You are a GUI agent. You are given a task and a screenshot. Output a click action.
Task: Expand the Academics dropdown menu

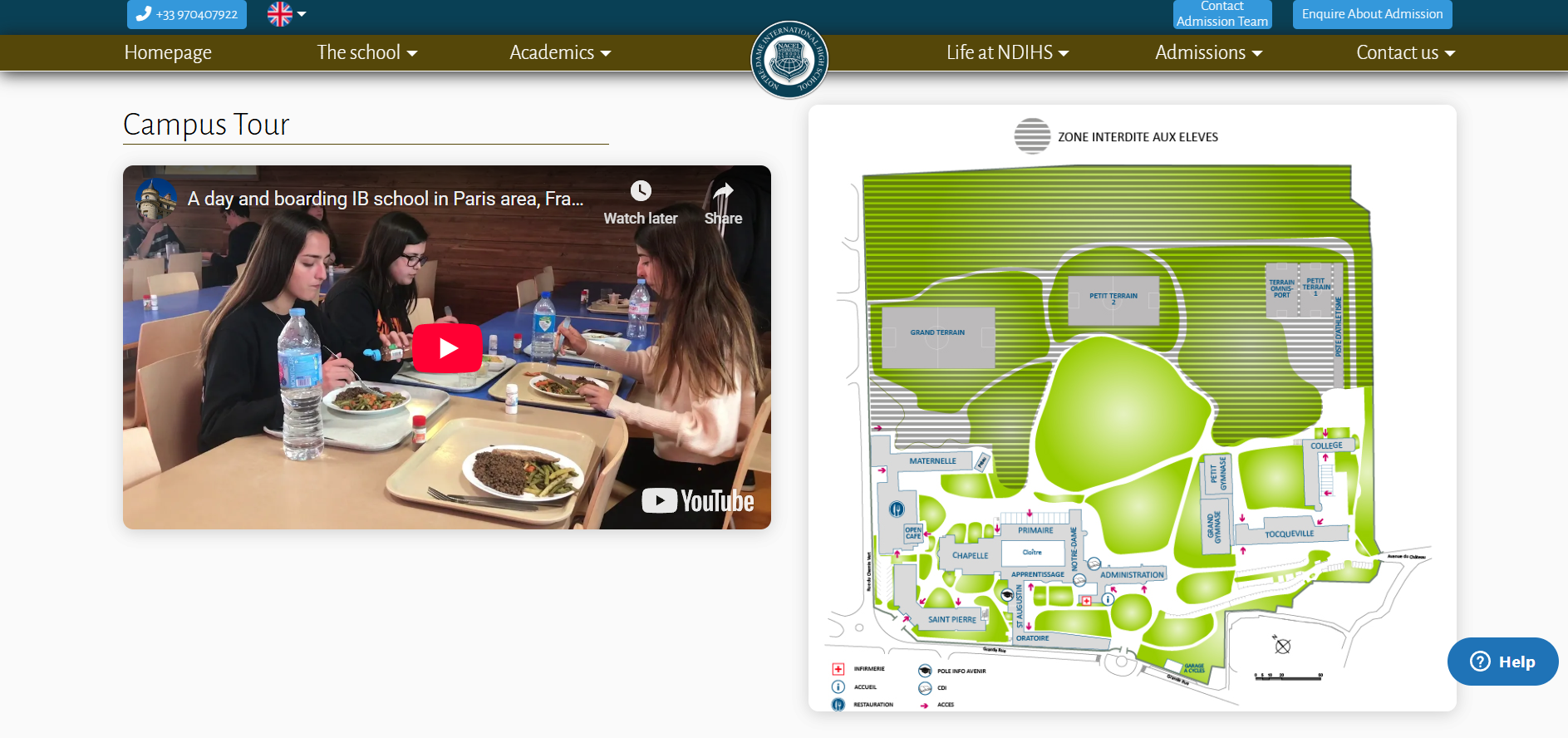coord(559,52)
